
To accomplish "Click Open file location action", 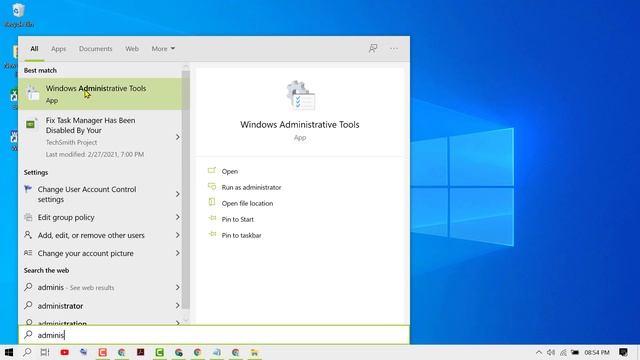I will [247, 203].
